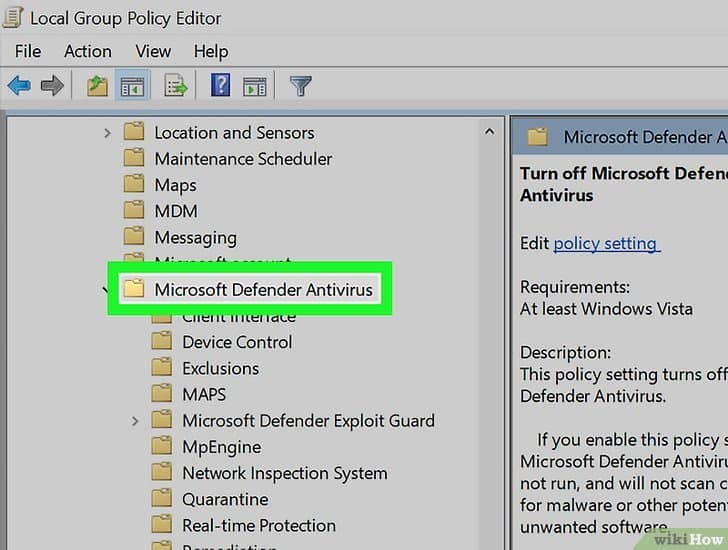Open the Help menu
Image resolution: width=728 pixels, height=550 pixels.
211,51
